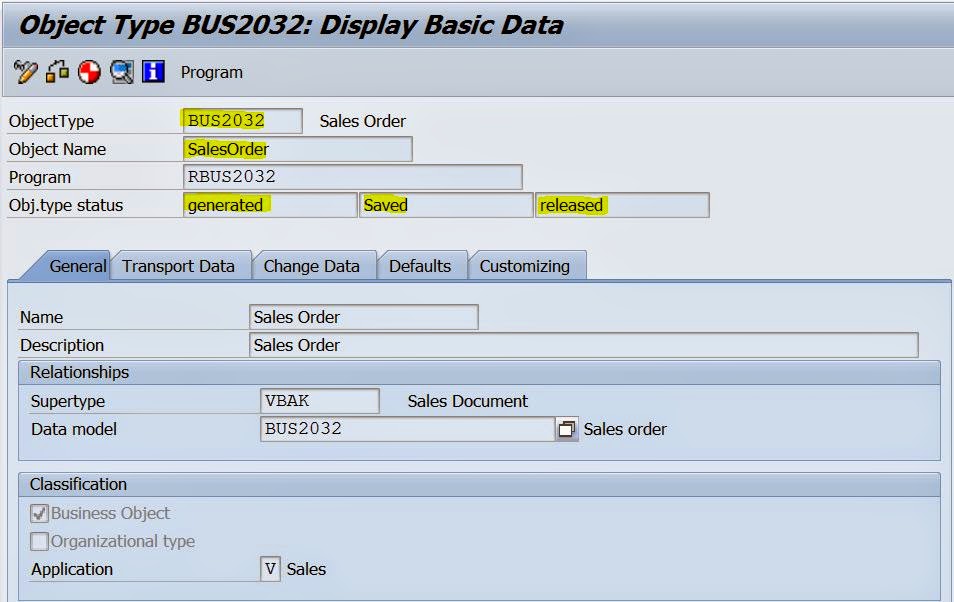Select the pencil icon to edit basic data
The width and height of the screenshot is (954, 602).
point(25,71)
